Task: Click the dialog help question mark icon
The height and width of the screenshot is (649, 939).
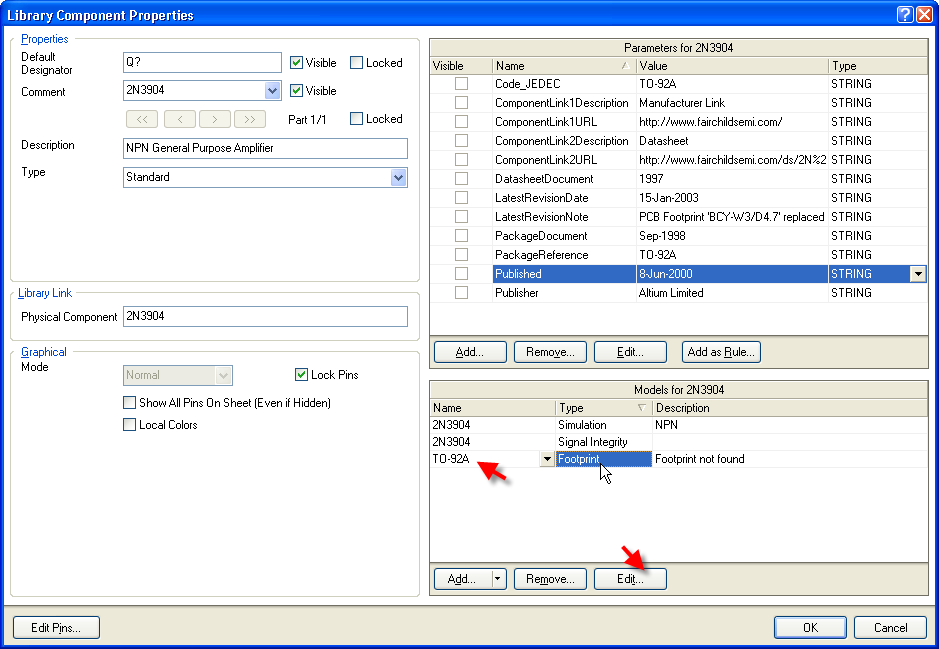Action: [x=905, y=15]
